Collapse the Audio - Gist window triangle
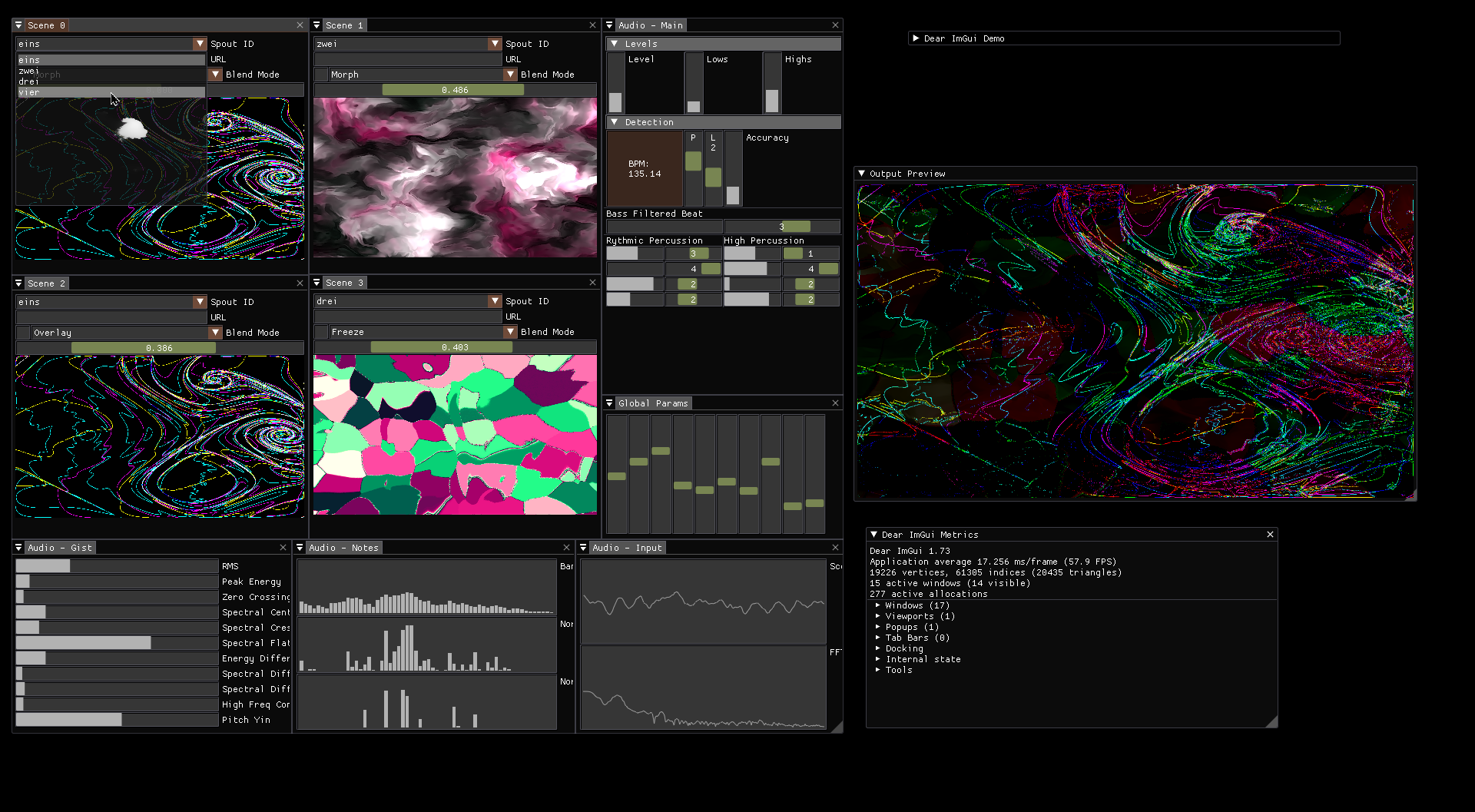Viewport: 1475px width, 812px height. (18, 548)
